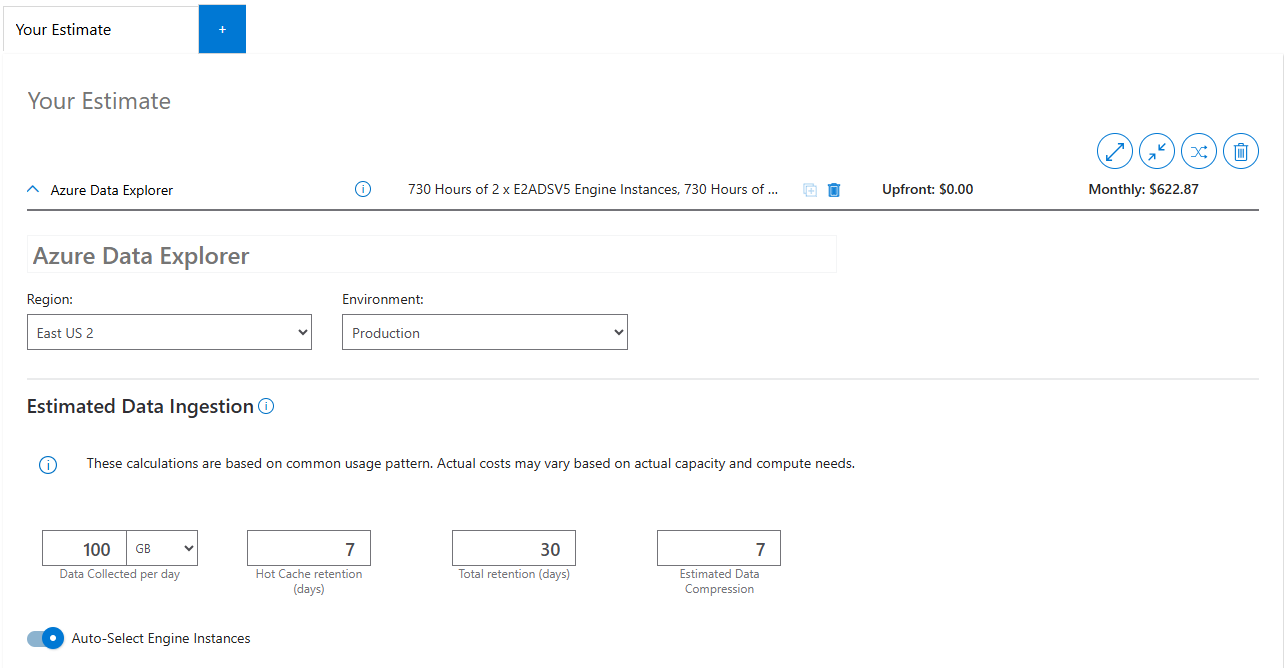1284x668 pixels.
Task: Open the GB unit dropdown
Action: click(161, 548)
